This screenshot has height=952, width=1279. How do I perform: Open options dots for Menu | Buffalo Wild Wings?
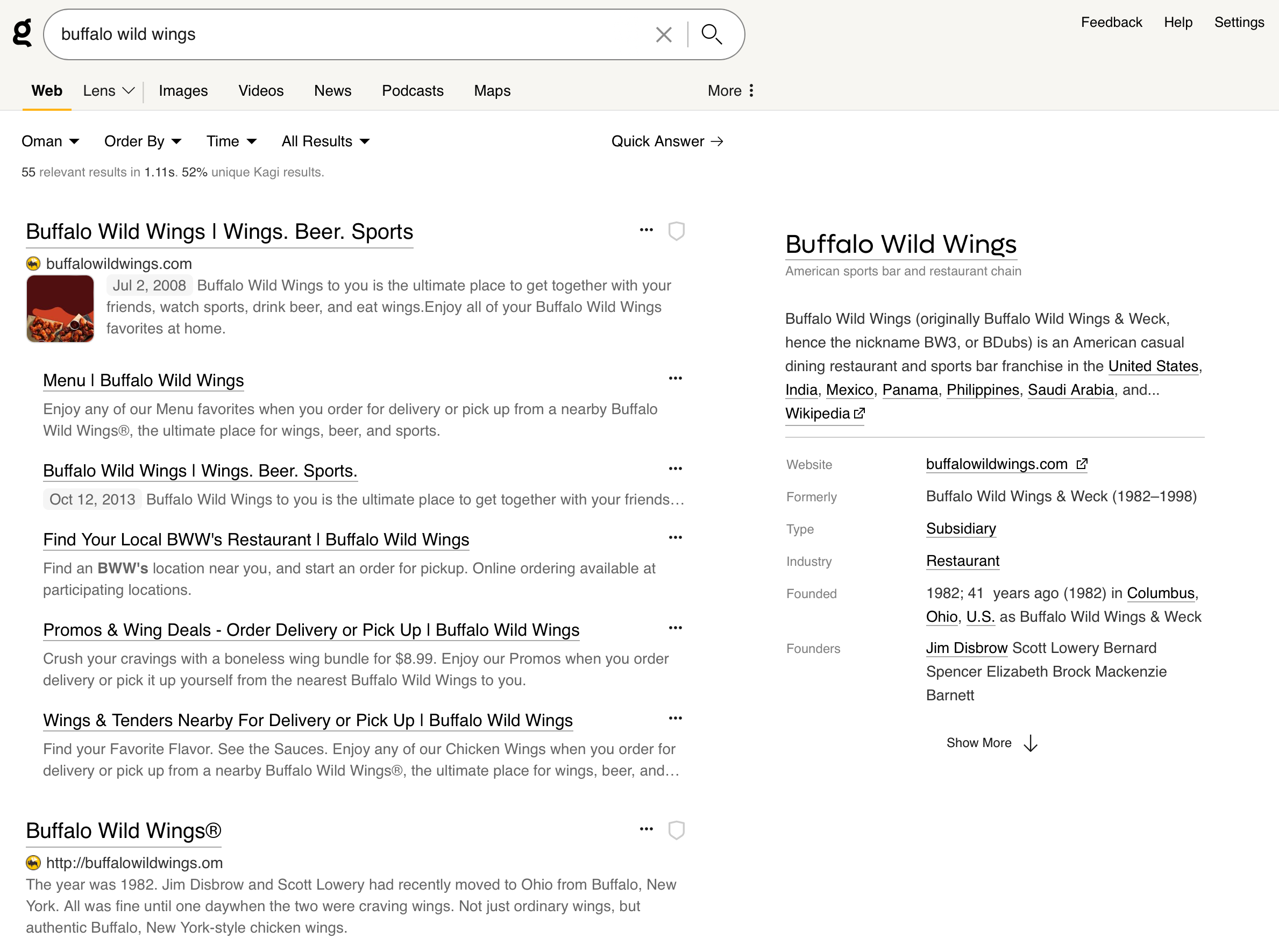coord(675,379)
